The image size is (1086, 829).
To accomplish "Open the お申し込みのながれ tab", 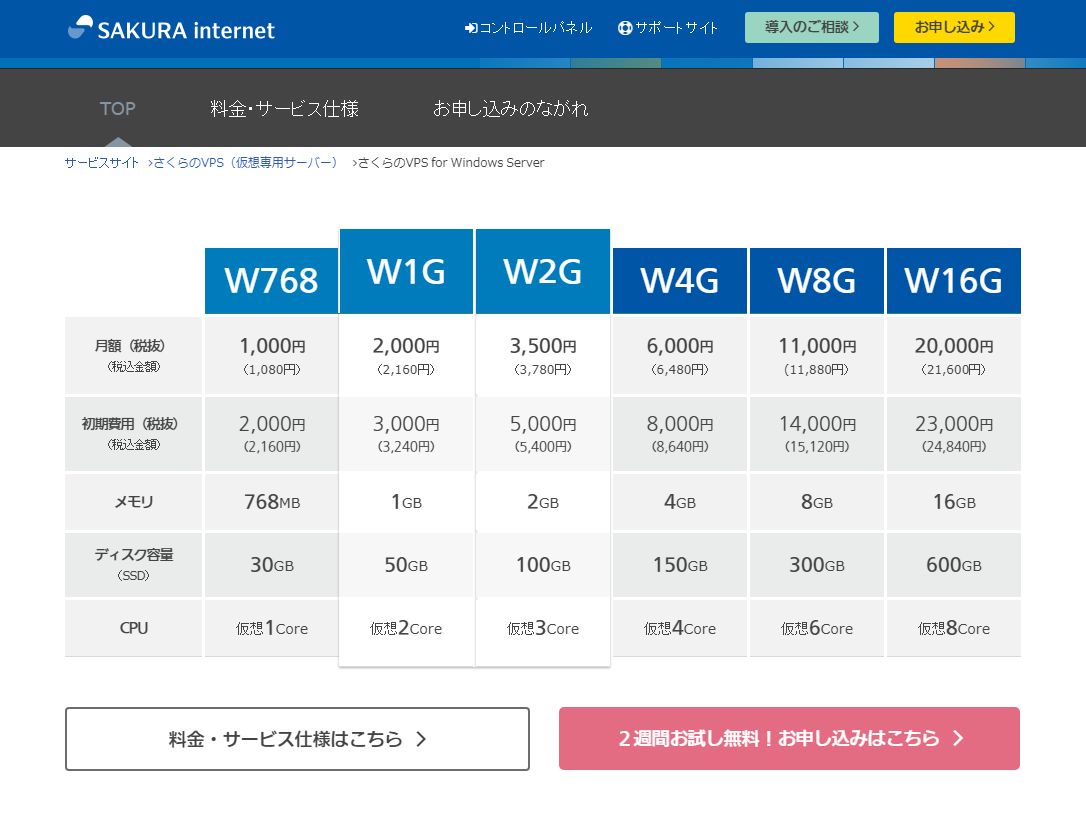I will (x=511, y=108).
